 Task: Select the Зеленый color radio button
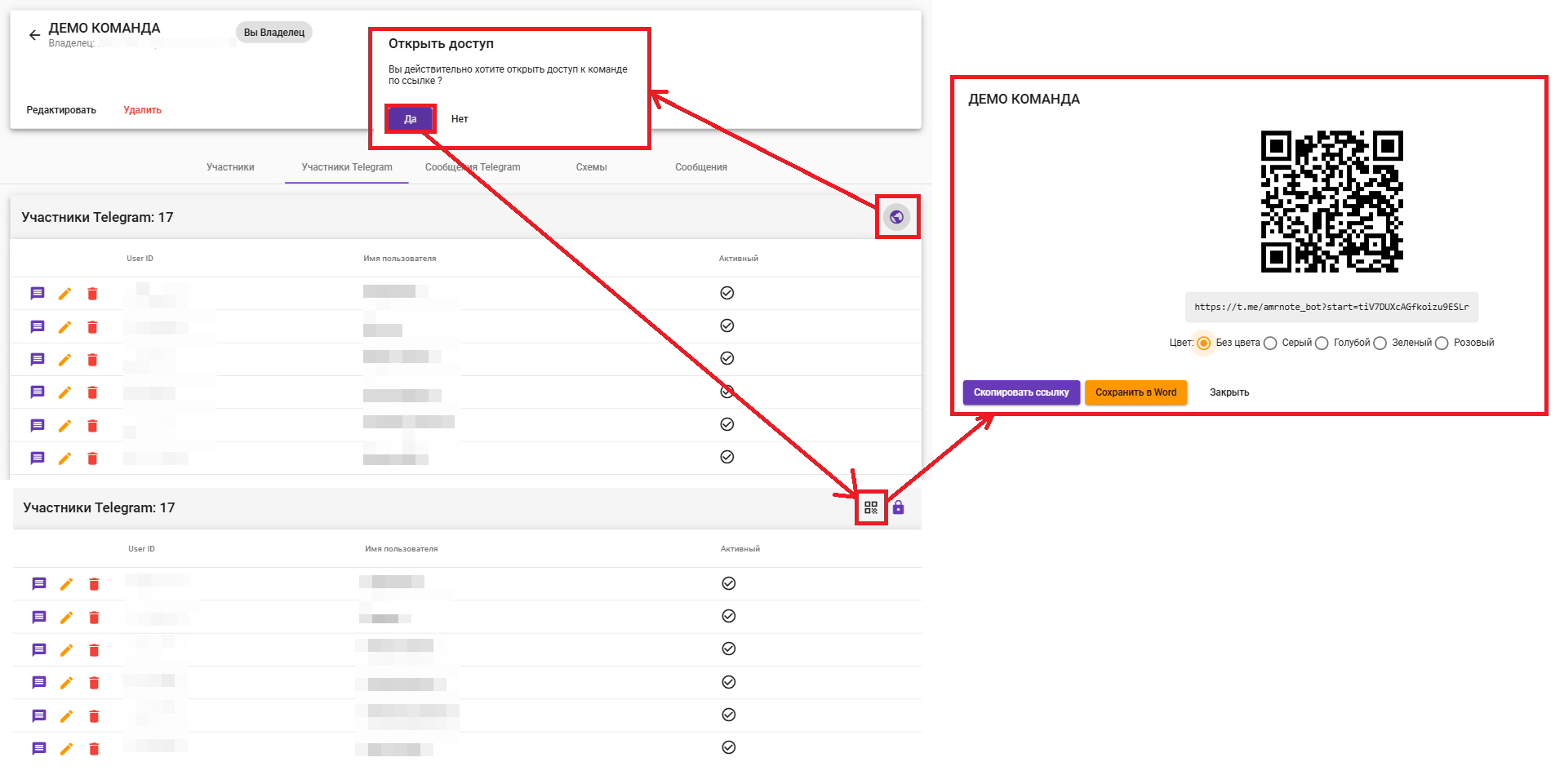coord(1380,343)
